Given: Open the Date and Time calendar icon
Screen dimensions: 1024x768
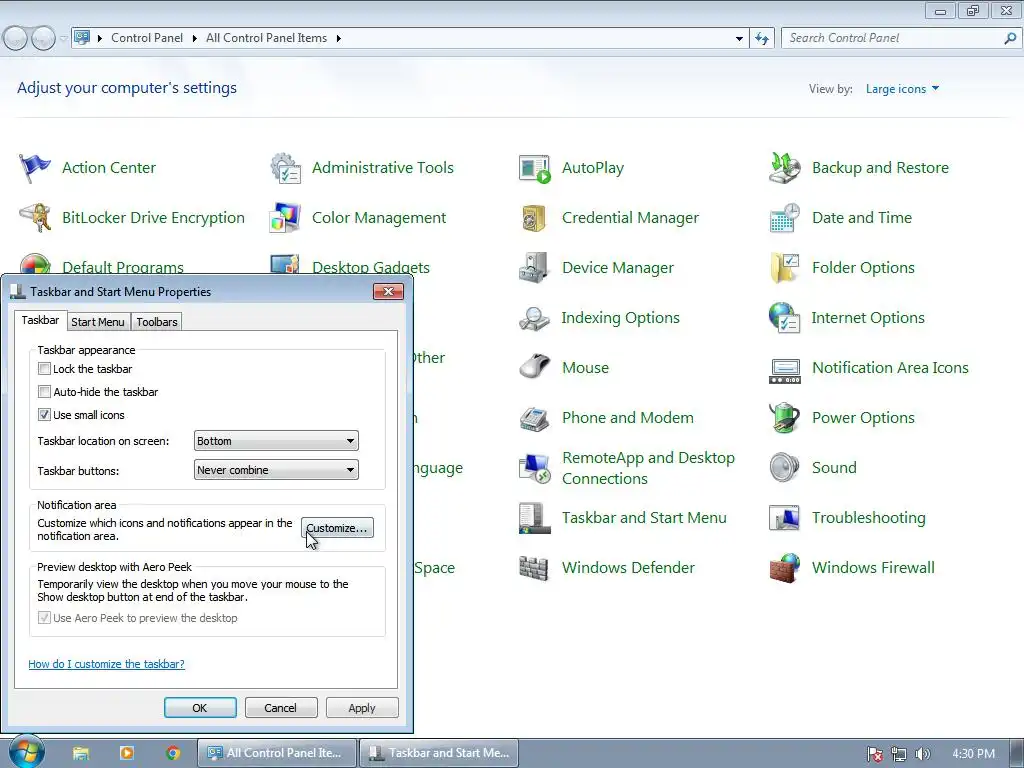Looking at the screenshot, I should (x=784, y=217).
